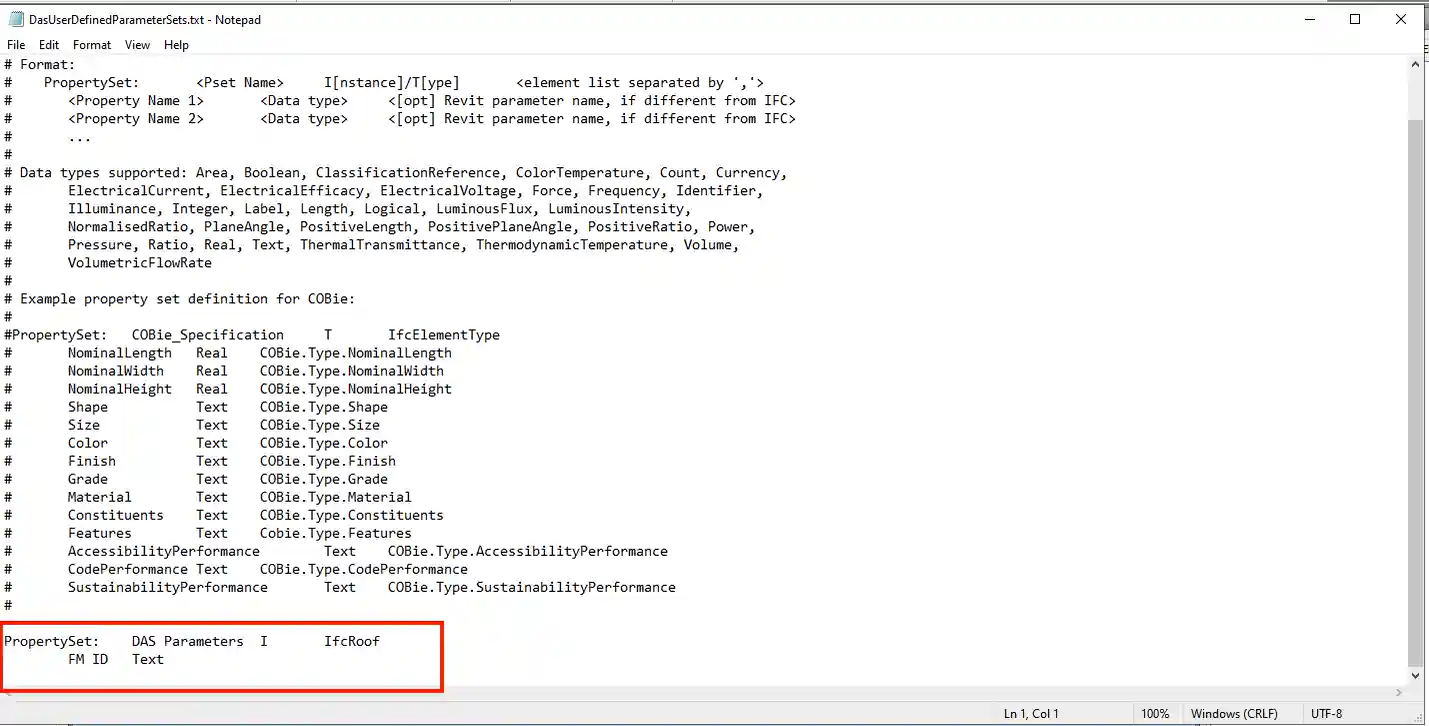The height and width of the screenshot is (726, 1429).
Task: Click the UTF-8 encoding indicator
Action: [1326, 713]
